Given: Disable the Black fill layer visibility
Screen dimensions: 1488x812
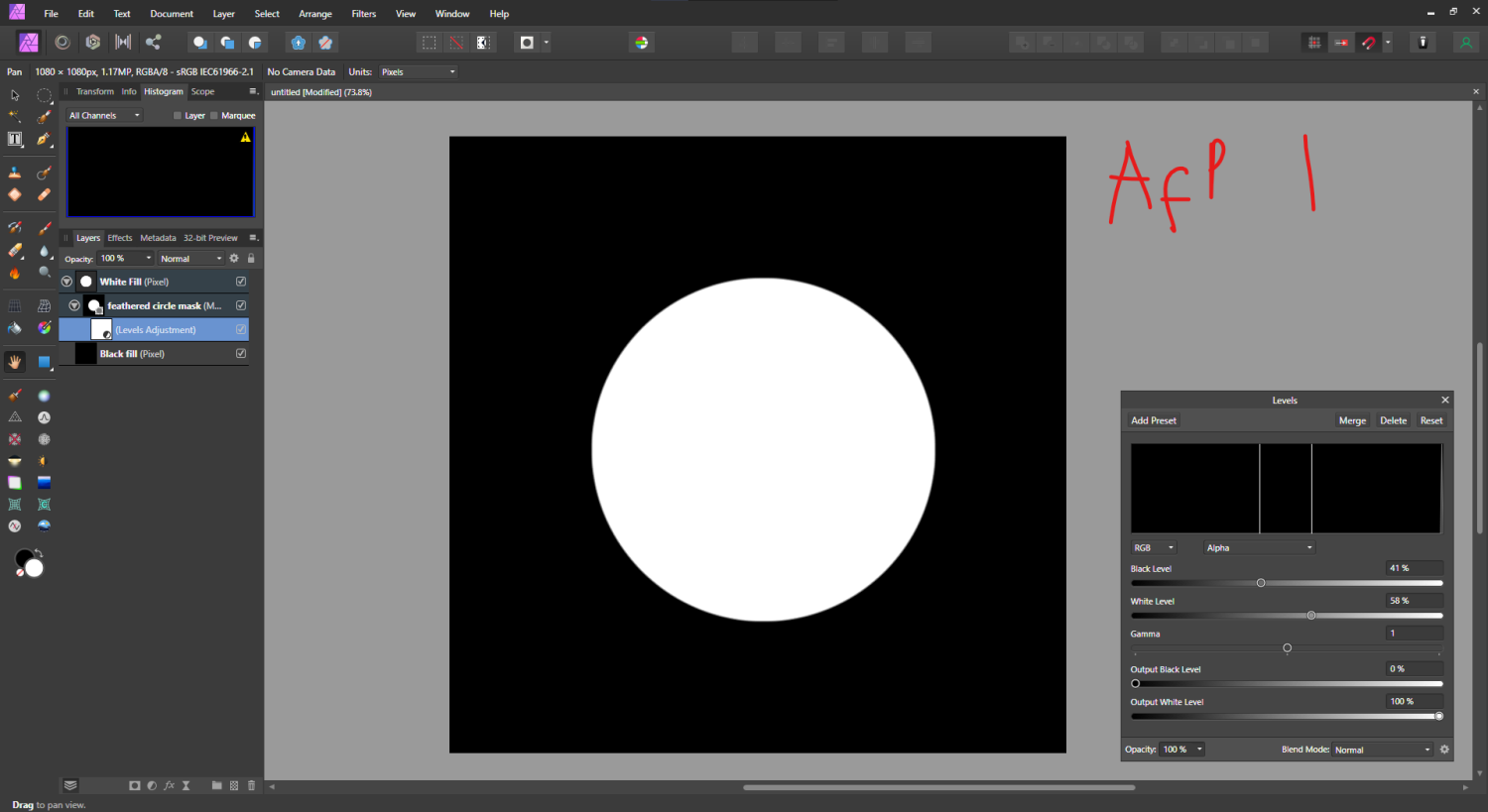Looking at the screenshot, I should (x=241, y=353).
